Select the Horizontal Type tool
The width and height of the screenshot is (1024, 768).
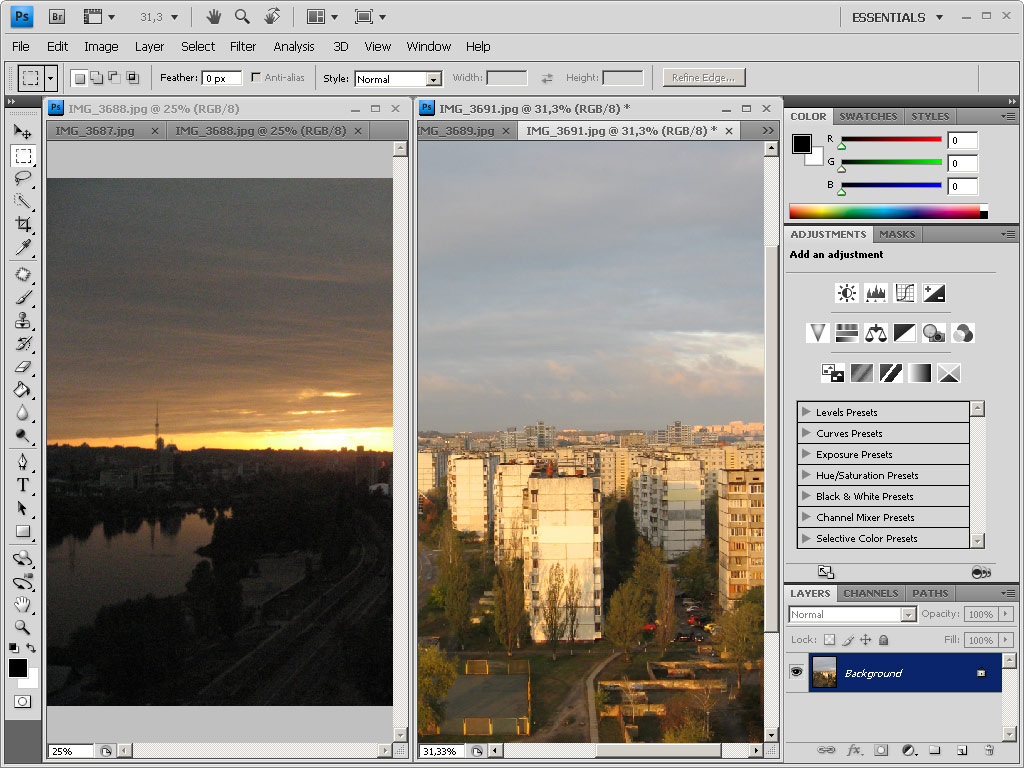point(22,485)
